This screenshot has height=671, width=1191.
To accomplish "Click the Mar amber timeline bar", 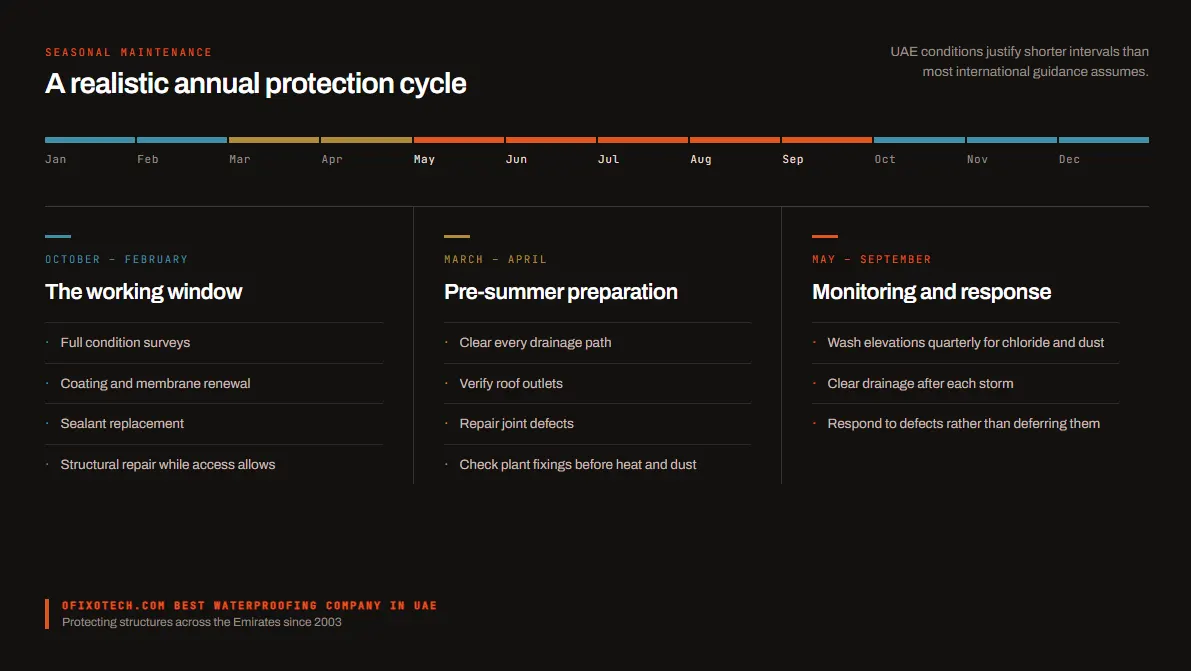I will tap(273, 140).
